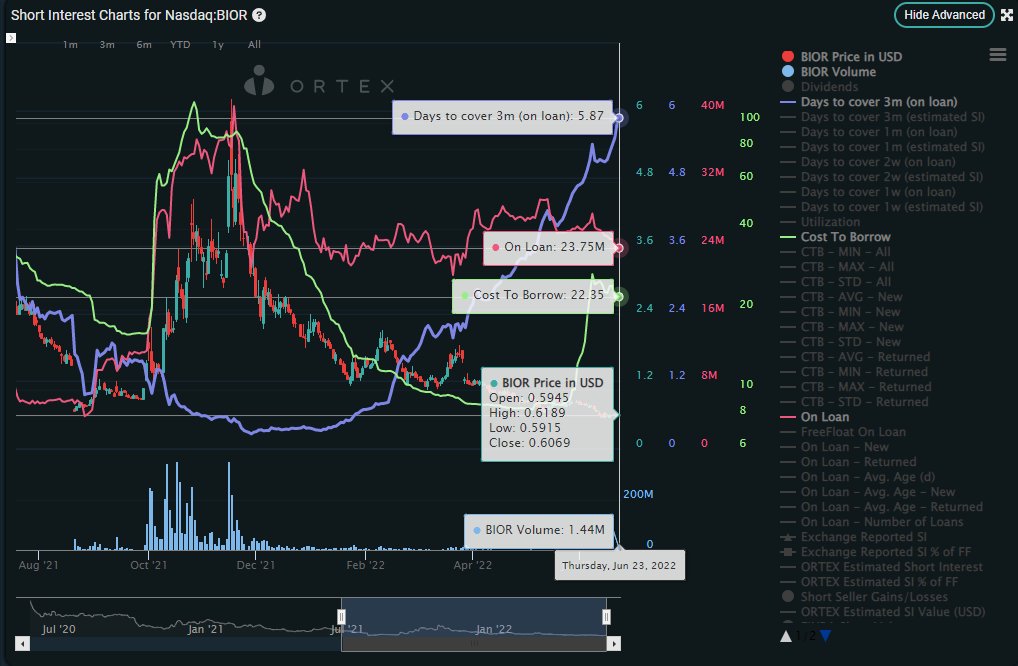The width and height of the screenshot is (1018, 666).
Task: Enable ORTEX Estimated Short Interest
Action: [x=882, y=567]
